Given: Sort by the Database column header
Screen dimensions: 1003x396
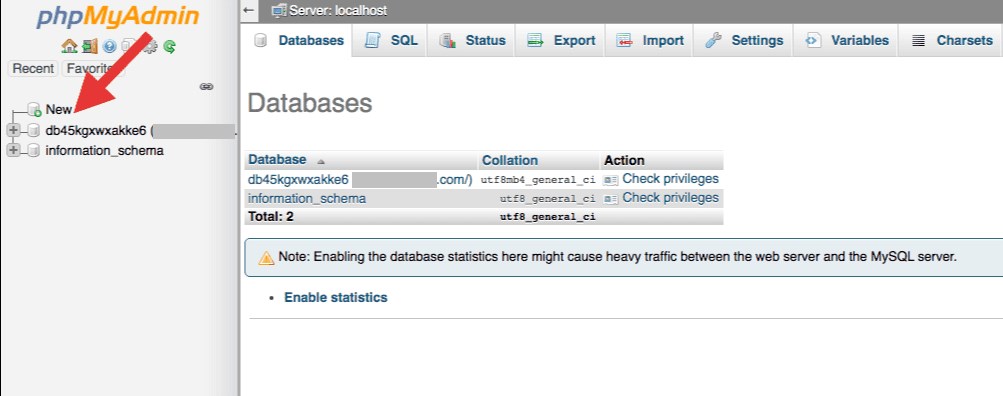Looking at the screenshot, I should [277, 160].
